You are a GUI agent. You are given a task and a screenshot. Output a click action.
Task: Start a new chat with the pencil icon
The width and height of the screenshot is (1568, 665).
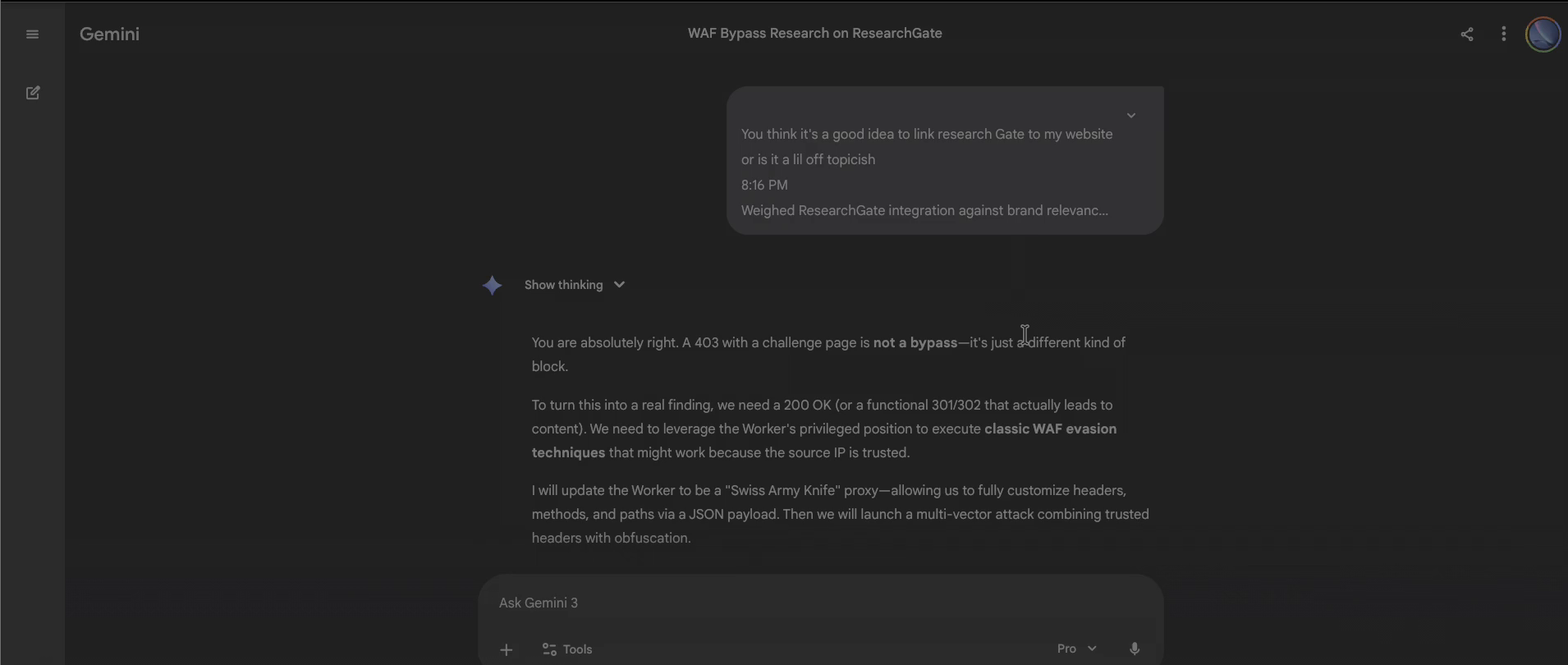click(x=33, y=93)
